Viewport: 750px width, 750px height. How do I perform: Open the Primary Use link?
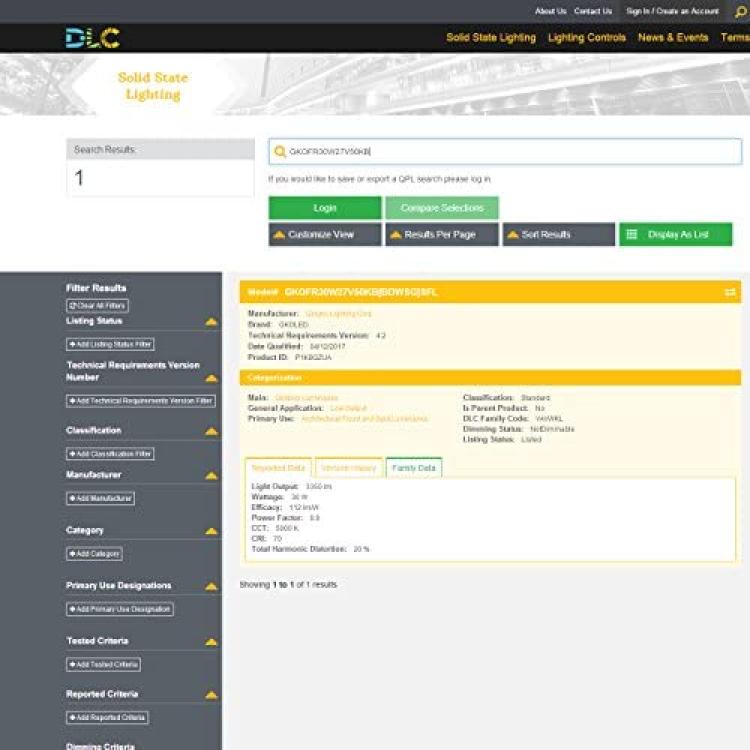click(364, 419)
